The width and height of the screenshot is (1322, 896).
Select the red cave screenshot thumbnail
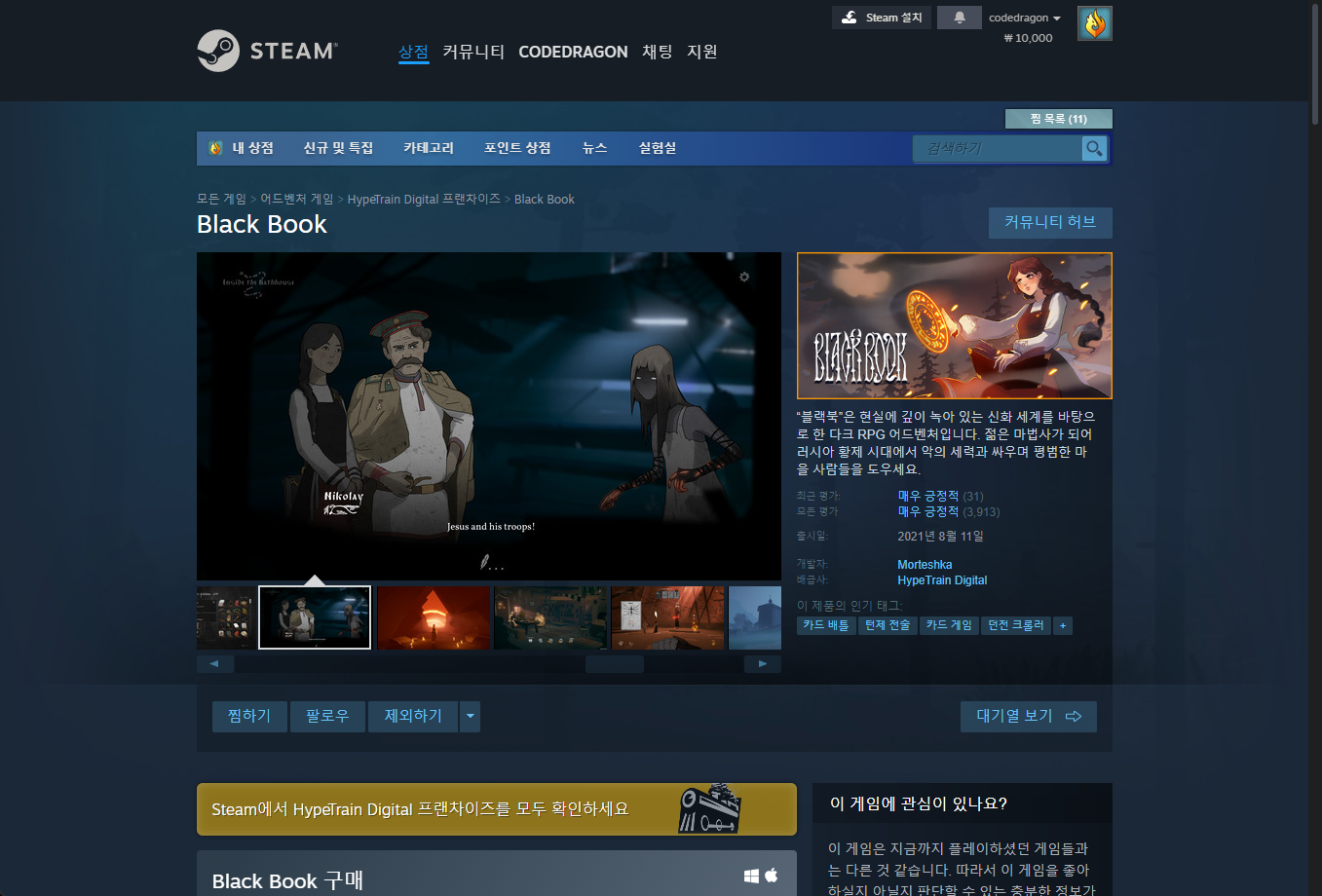434,617
